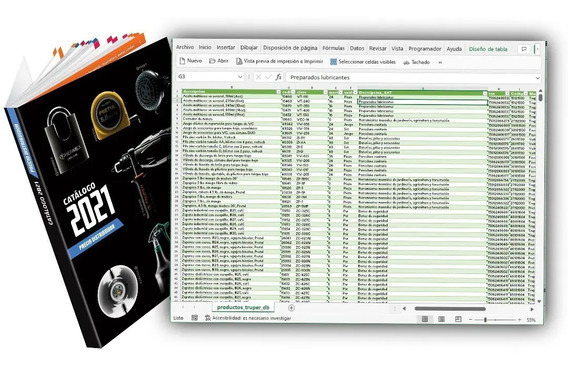
Task: Click the Abrir folder icon
Action: pos(212,61)
